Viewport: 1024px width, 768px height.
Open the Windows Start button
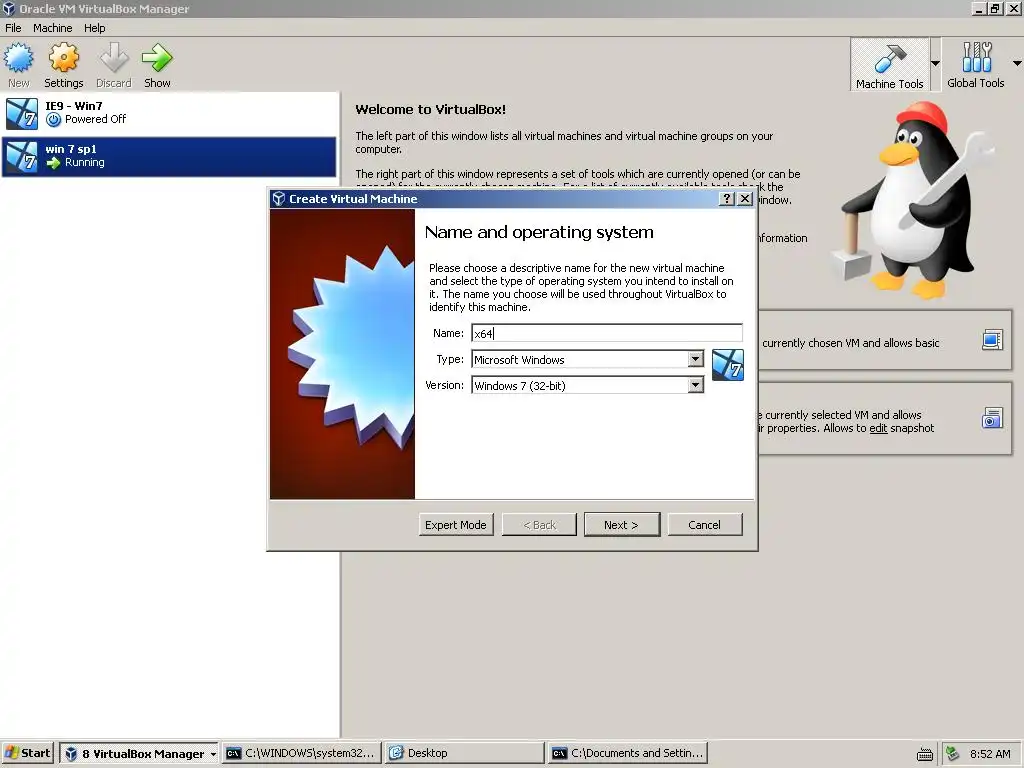27,753
